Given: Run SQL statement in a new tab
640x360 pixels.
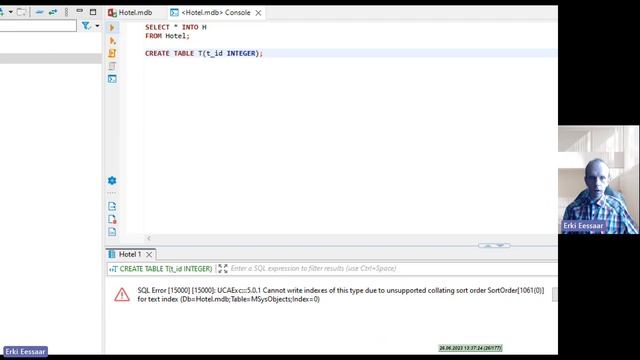Looking at the screenshot, I should (x=112, y=41).
